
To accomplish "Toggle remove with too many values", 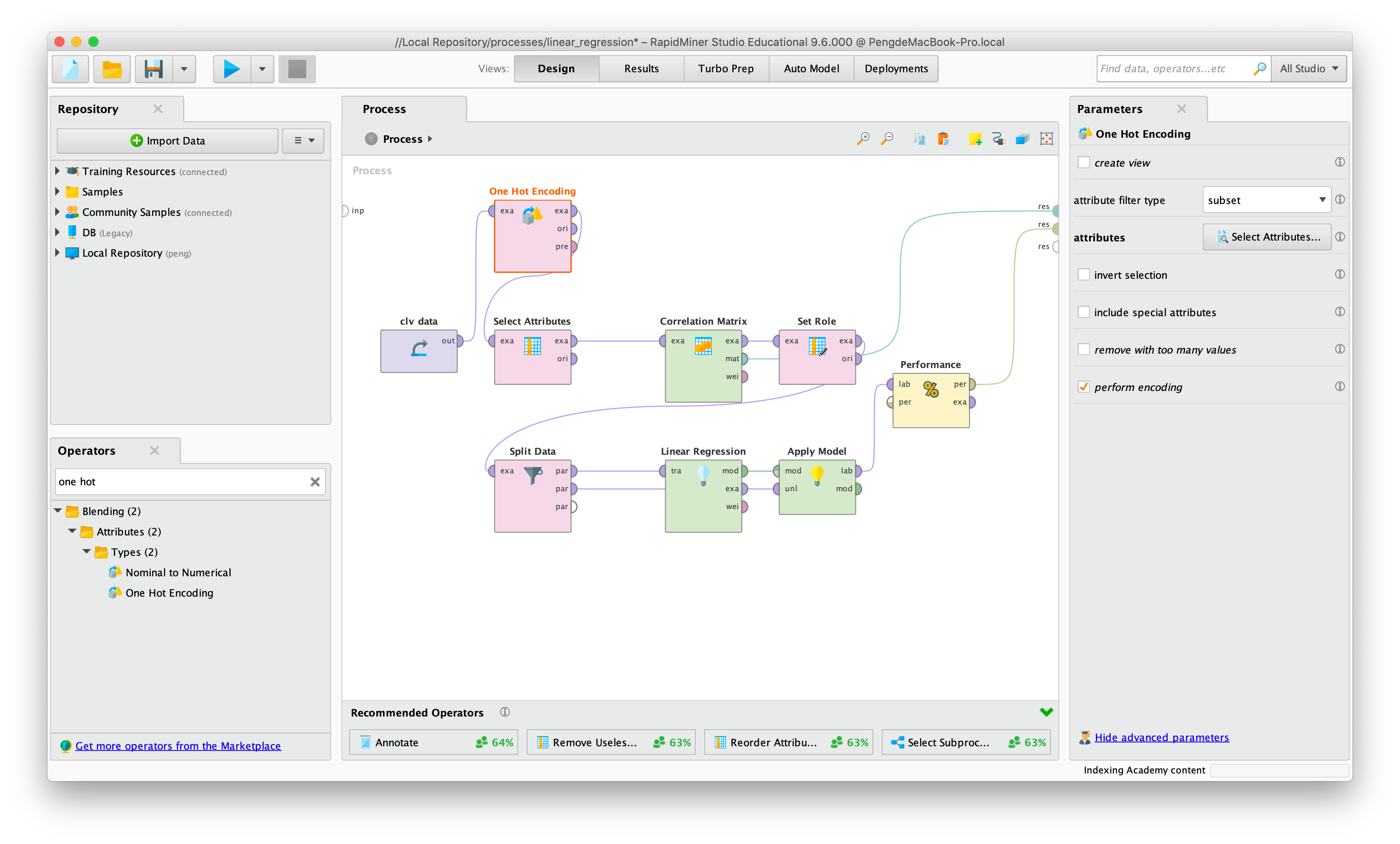I will click(1084, 349).
